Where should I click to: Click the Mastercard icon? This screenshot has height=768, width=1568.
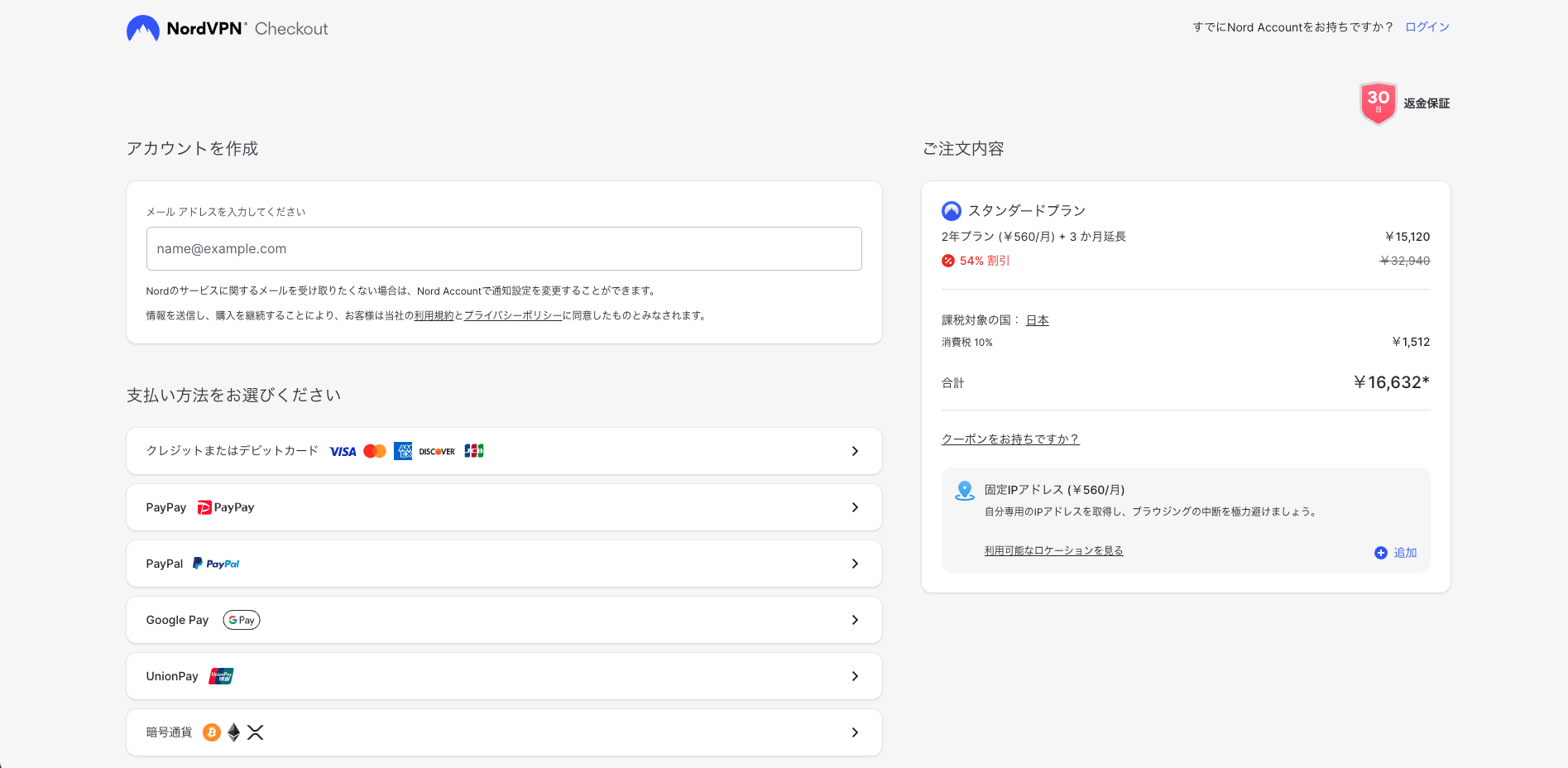pos(375,451)
